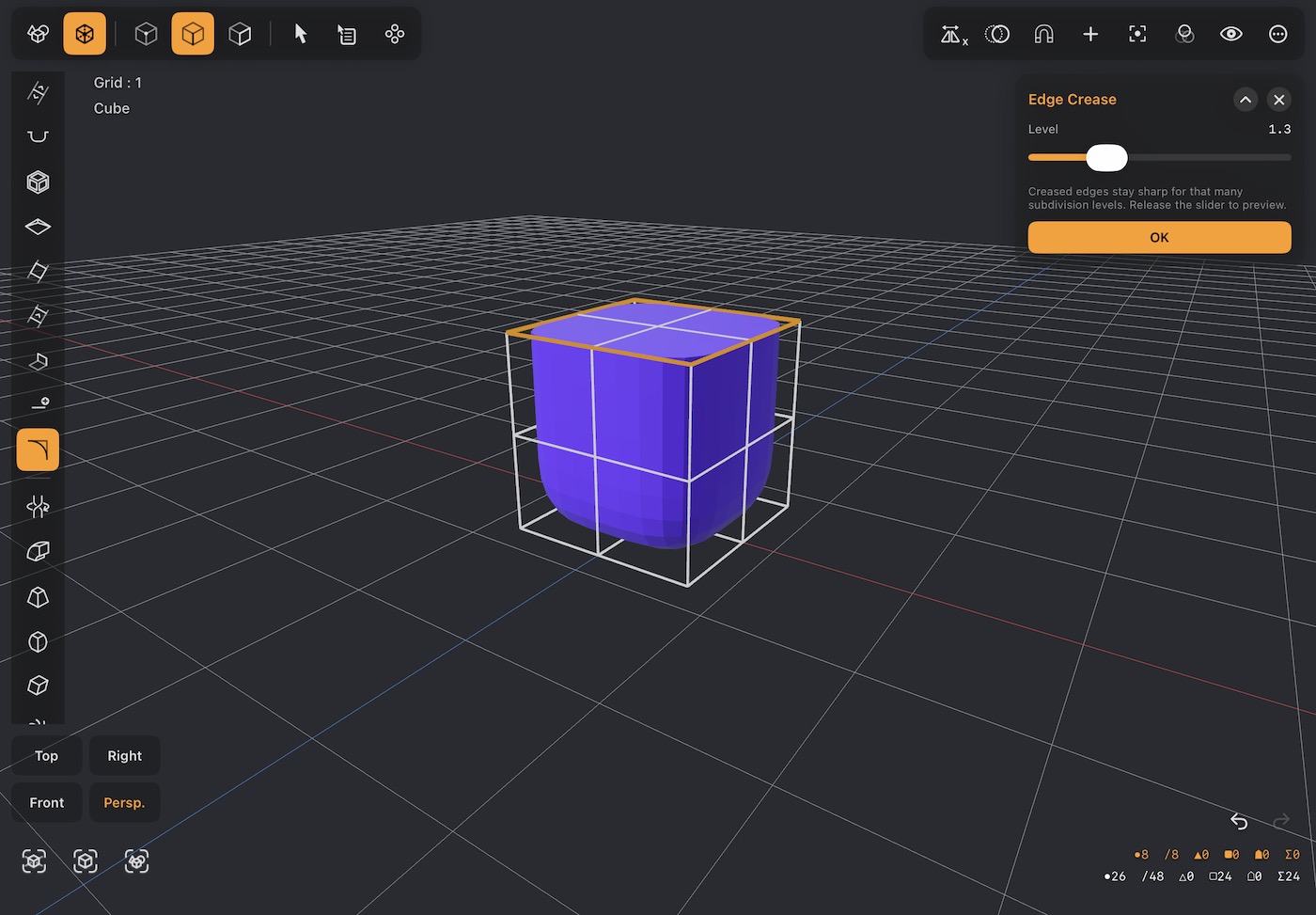Click the frame selection focus icon
Viewport: 1316px width, 915px height.
tap(1137, 34)
